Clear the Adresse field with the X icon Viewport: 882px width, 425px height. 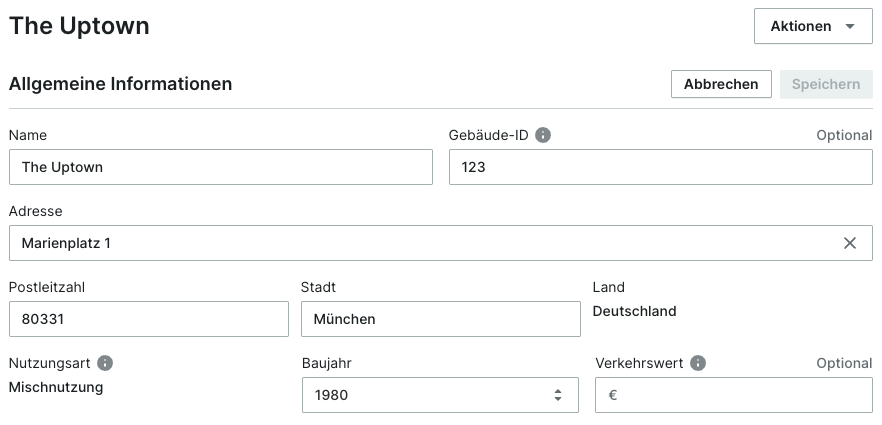coord(849,243)
